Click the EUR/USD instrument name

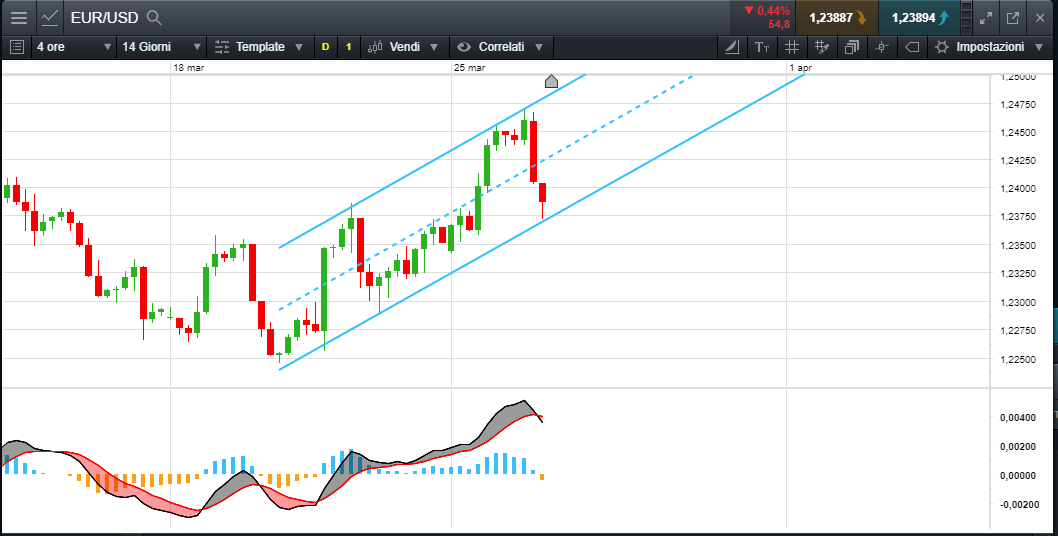[105, 18]
